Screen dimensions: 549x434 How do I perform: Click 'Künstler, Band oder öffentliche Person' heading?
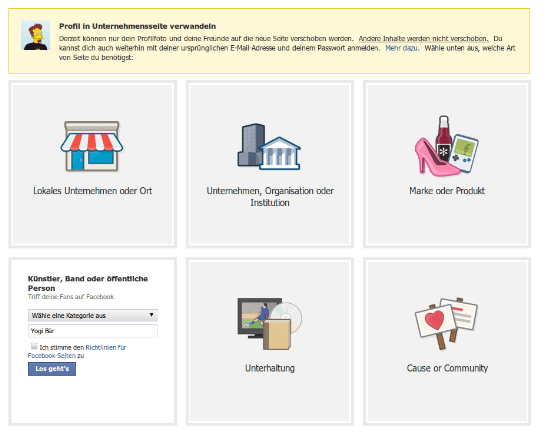(x=88, y=284)
